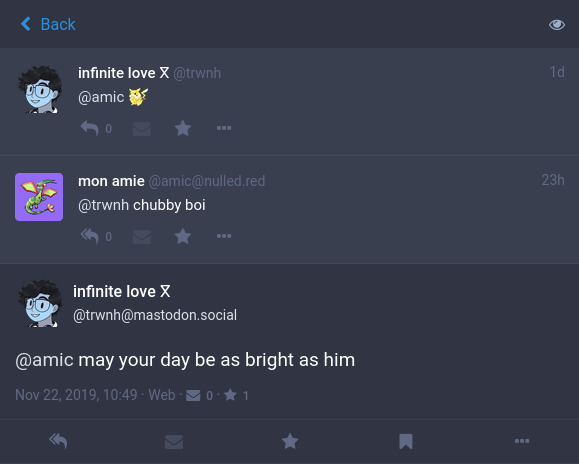The height and width of the screenshot is (464, 579).
Task: Favourite the chubby boi post
Action: [183, 236]
